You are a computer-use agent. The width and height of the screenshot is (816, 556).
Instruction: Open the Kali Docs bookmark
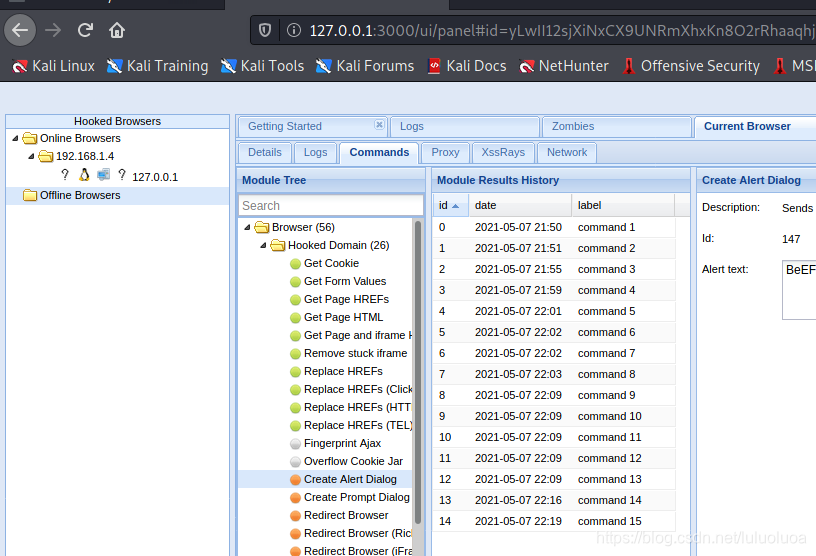point(467,66)
